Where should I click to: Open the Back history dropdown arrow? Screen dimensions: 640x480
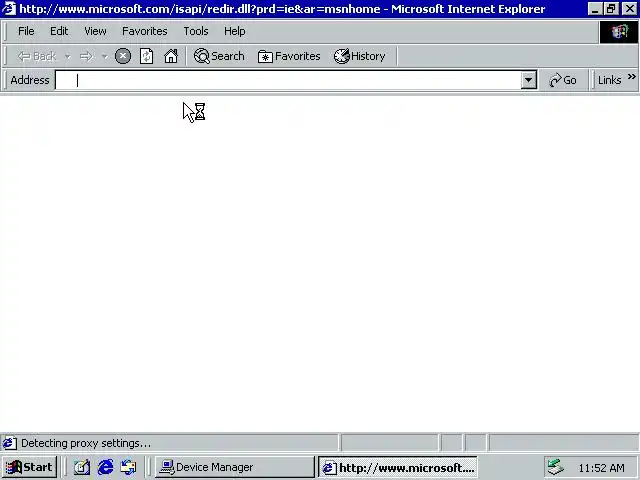pyautogui.click(x=68, y=56)
